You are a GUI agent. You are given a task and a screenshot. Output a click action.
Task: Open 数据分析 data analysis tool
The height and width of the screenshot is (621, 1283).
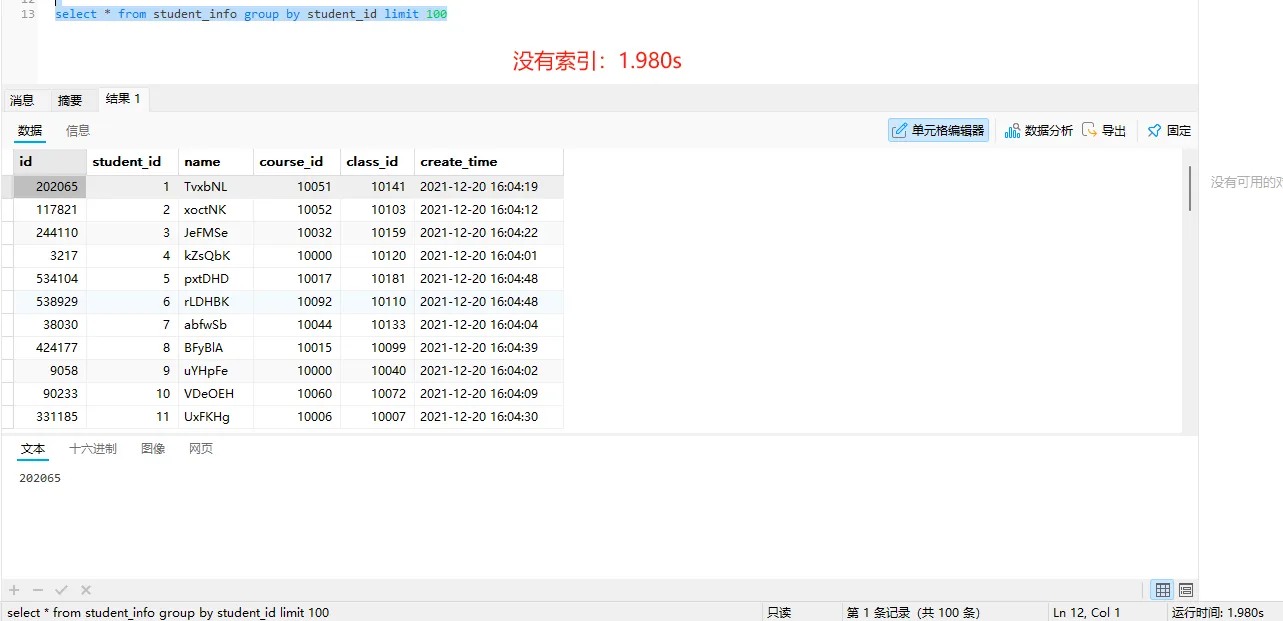[1039, 130]
